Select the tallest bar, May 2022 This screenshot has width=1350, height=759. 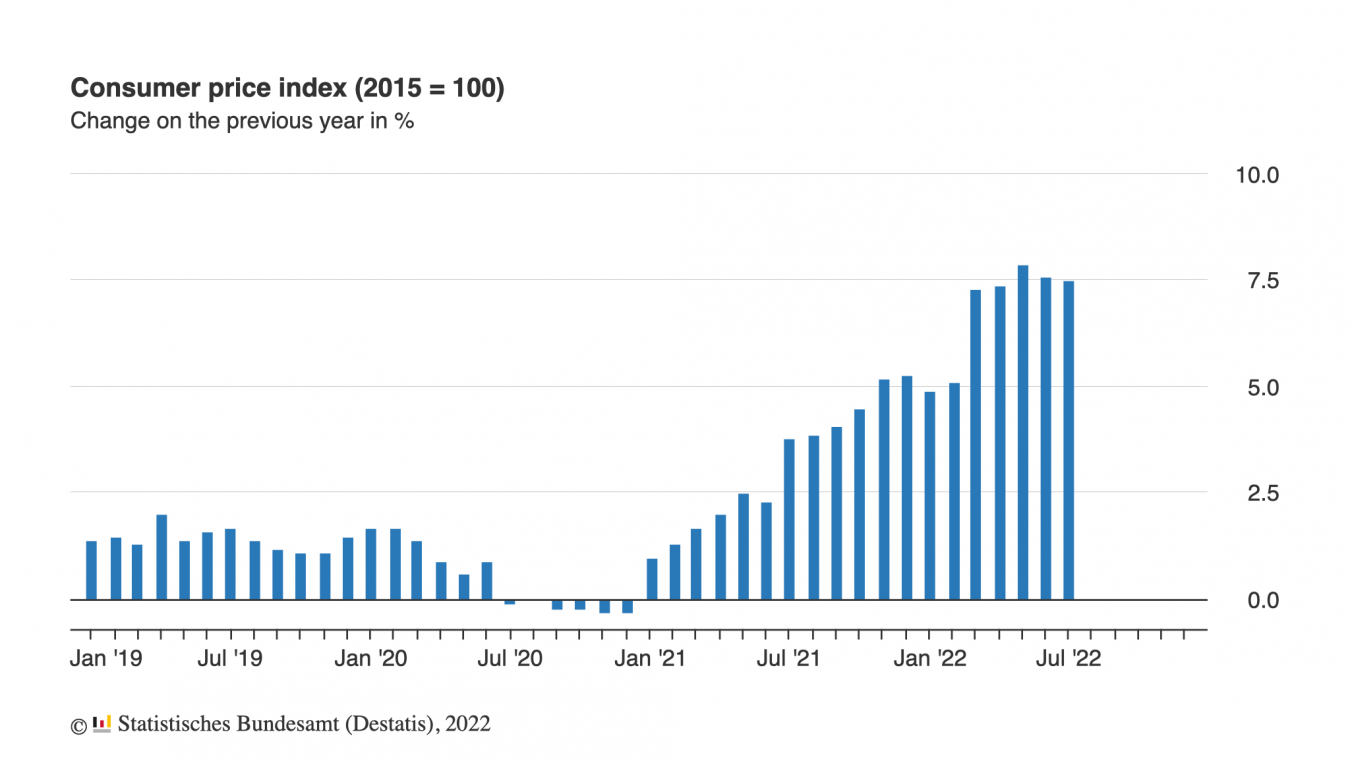tap(1023, 433)
